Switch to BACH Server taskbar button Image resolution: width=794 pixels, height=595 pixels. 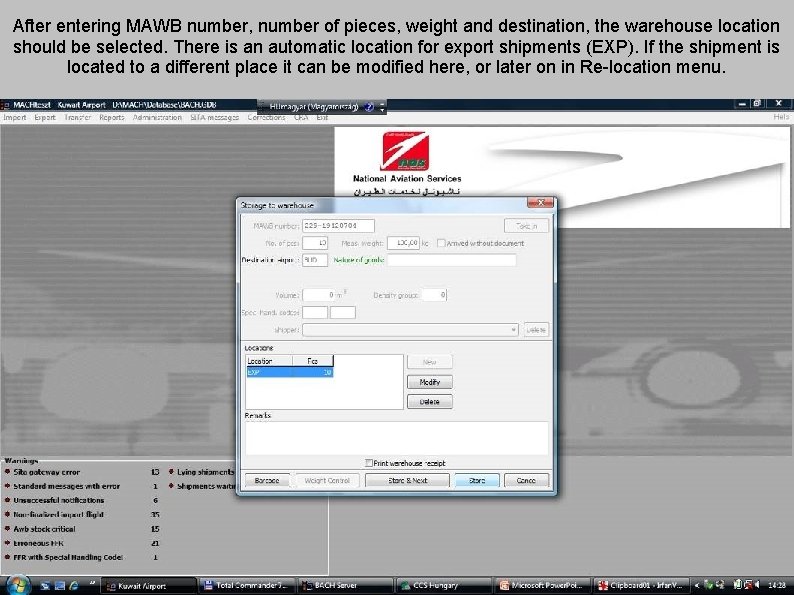point(345,585)
